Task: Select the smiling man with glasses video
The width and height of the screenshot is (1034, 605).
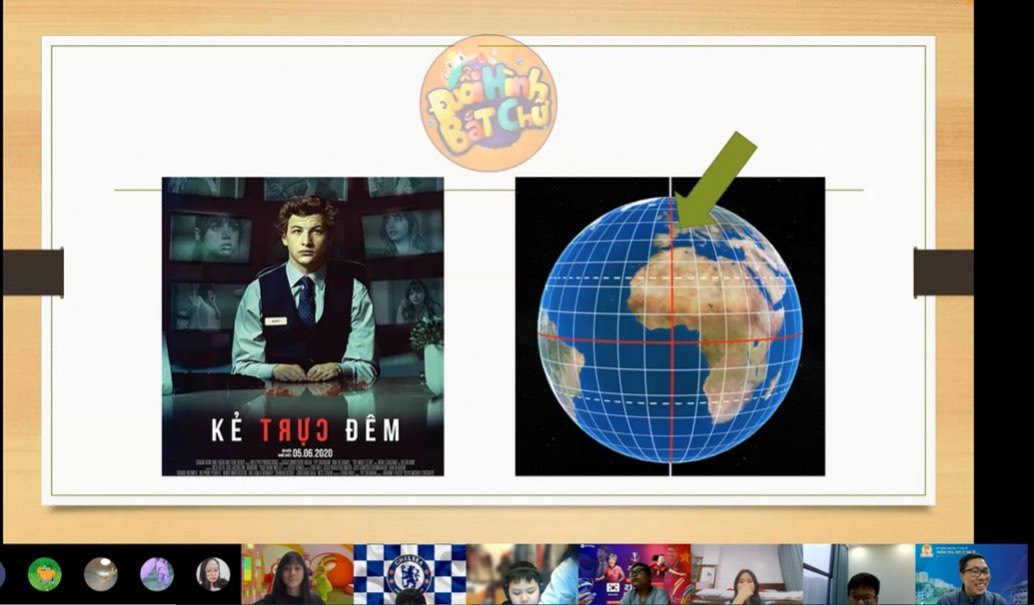Action: click(971, 574)
